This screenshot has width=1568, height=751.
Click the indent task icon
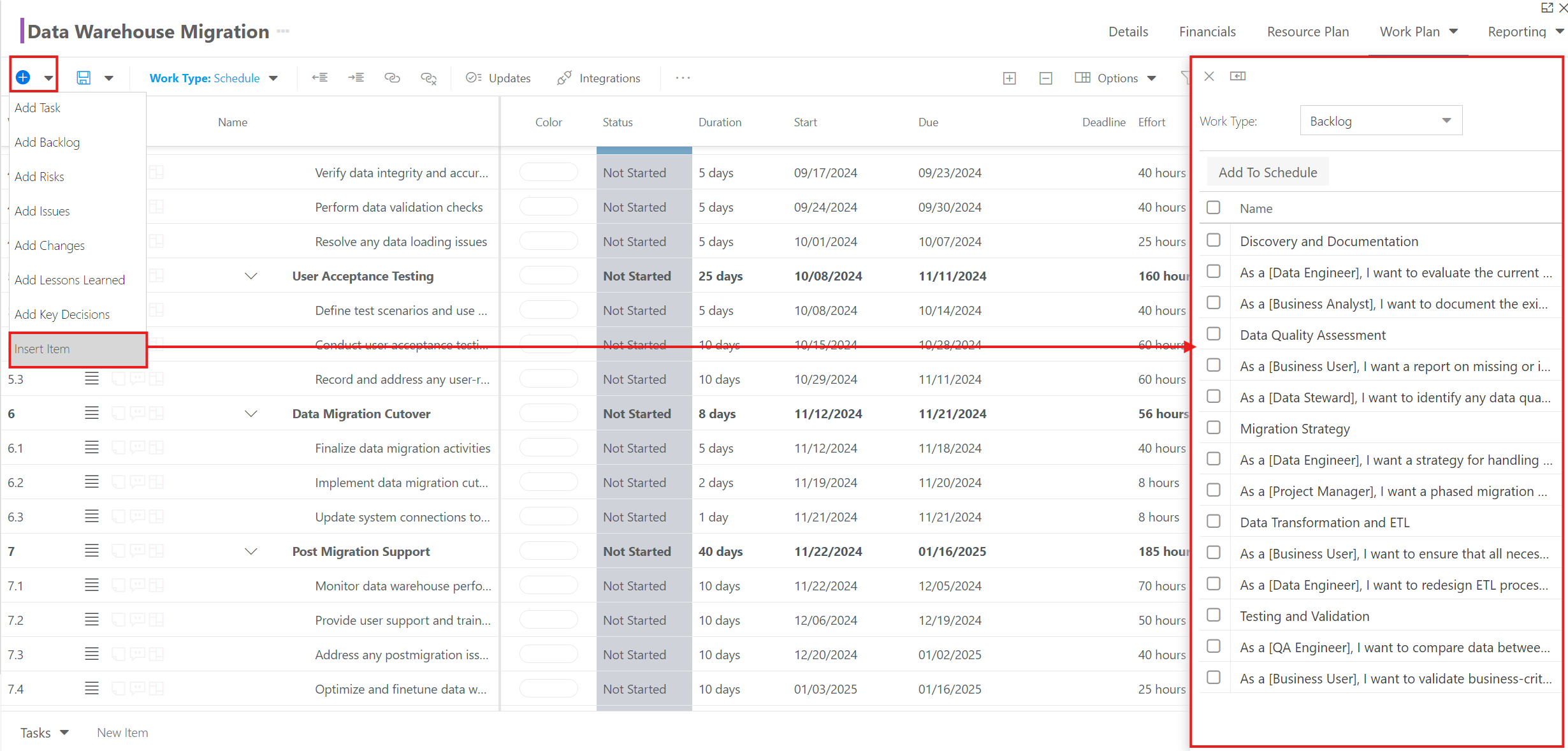pos(356,78)
